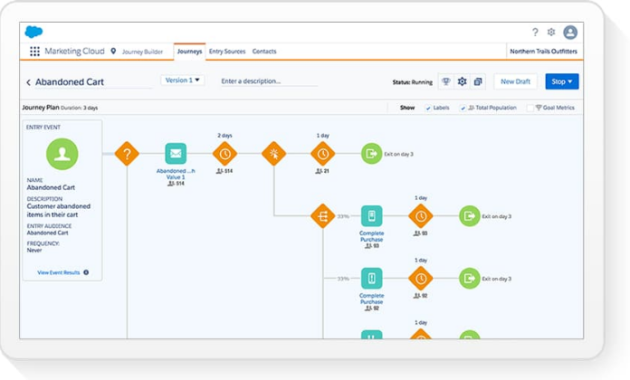Select the random split diamond node
The height and width of the screenshot is (380, 630).
[323, 216]
